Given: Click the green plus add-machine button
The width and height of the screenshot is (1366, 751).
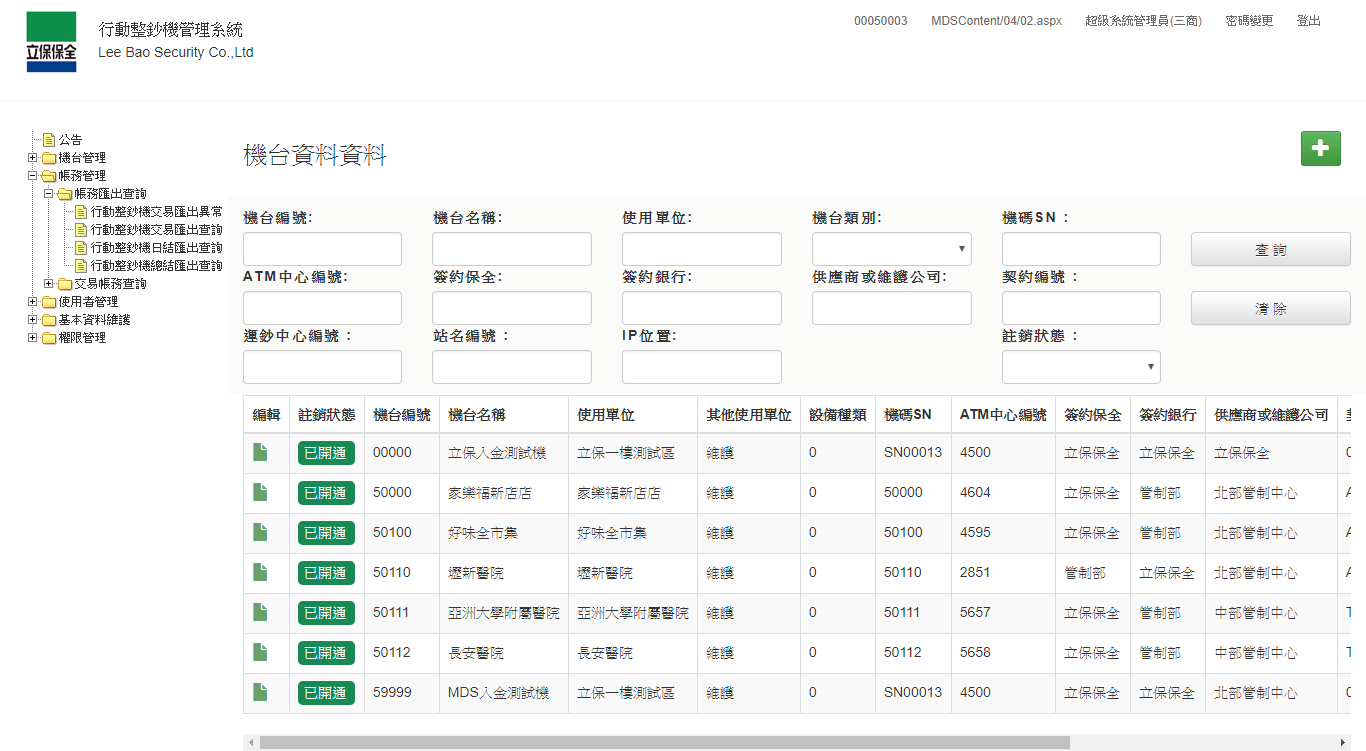Looking at the screenshot, I should [1320, 148].
